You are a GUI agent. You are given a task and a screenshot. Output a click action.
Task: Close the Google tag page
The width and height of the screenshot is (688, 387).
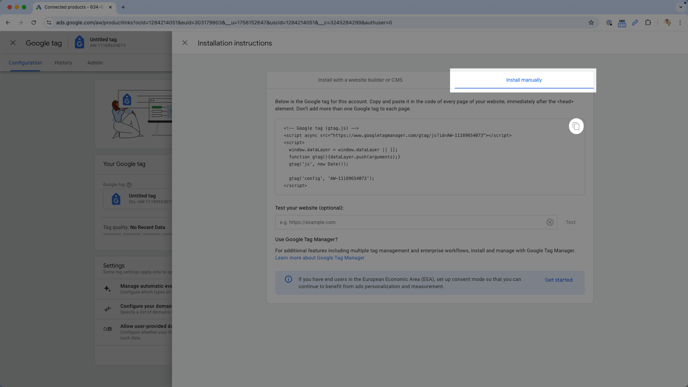coord(13,43)
